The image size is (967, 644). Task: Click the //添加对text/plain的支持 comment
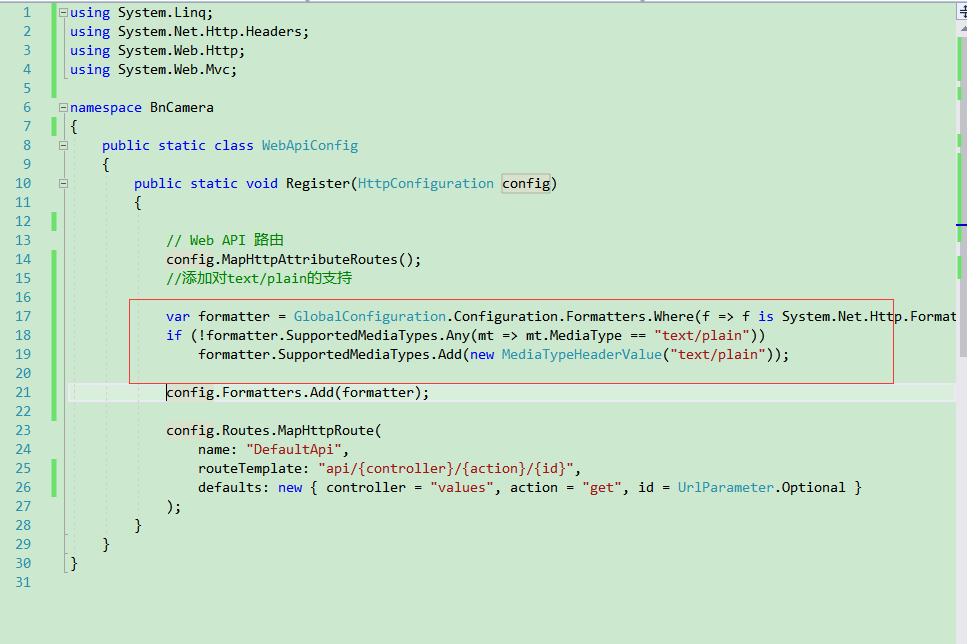coord(259,278)
